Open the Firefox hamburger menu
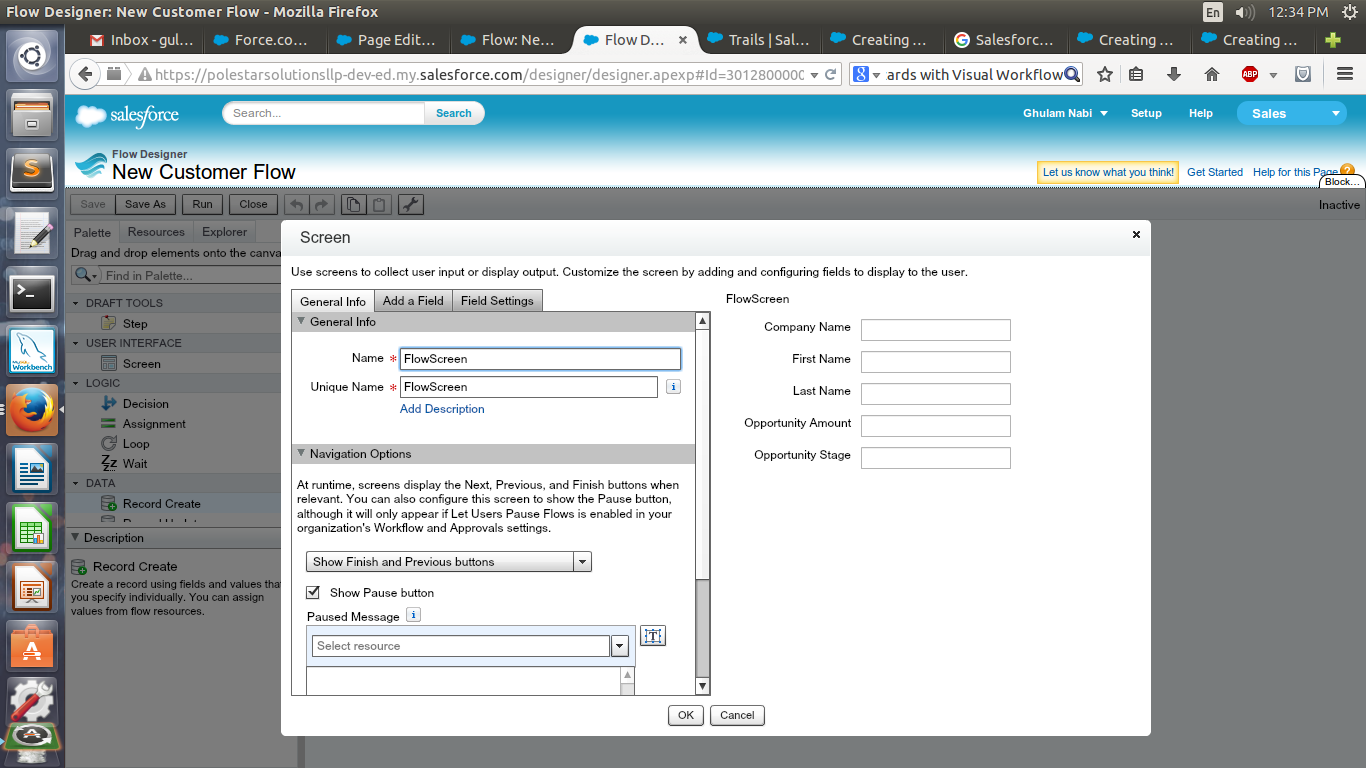The width and height of the screenshot is (1366, 768). (x=1344, y=74)
